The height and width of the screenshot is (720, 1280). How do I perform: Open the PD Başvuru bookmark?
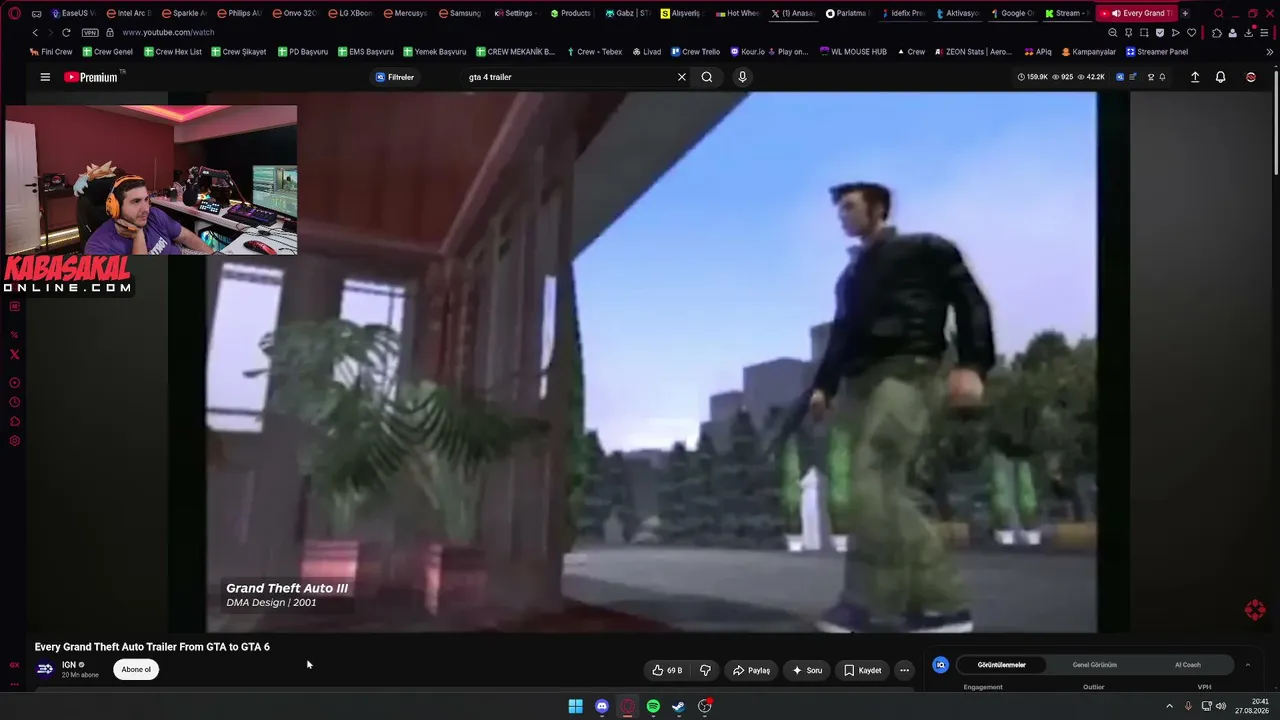[x=302, y=51]
